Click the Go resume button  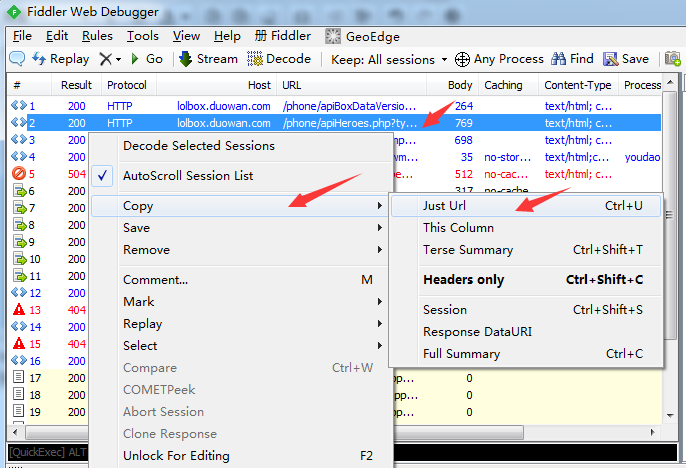(x=147, y=59)
